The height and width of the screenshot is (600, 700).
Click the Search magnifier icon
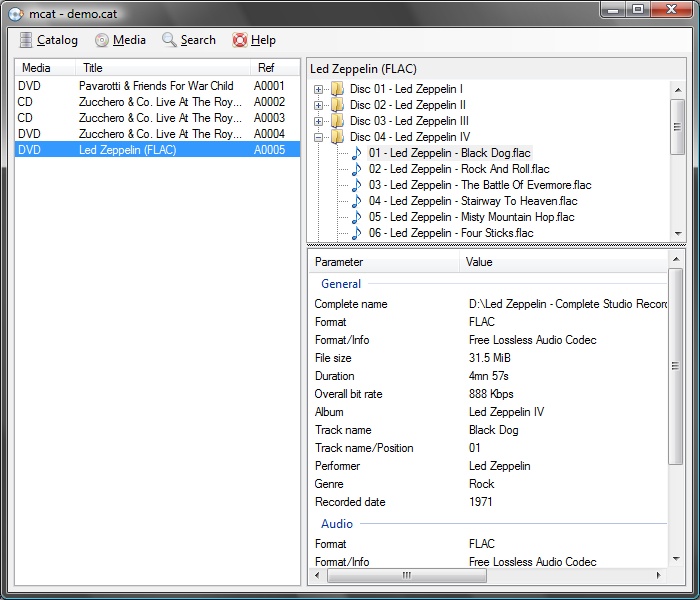click(x=169, y=40)
